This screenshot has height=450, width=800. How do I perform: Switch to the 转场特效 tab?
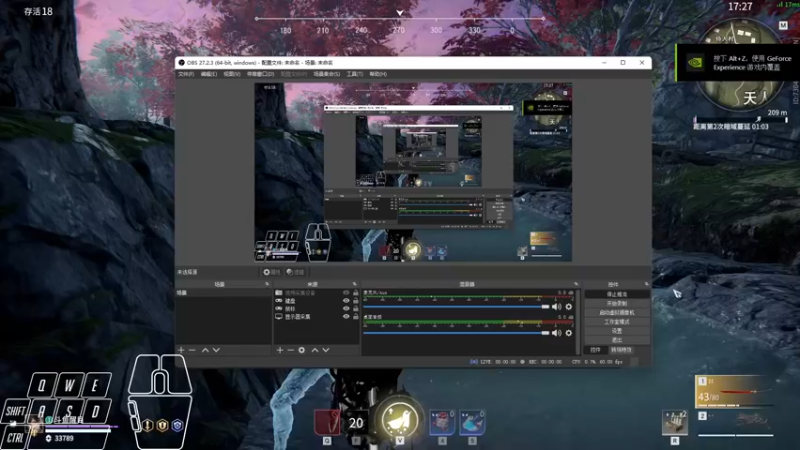point(621,350)
